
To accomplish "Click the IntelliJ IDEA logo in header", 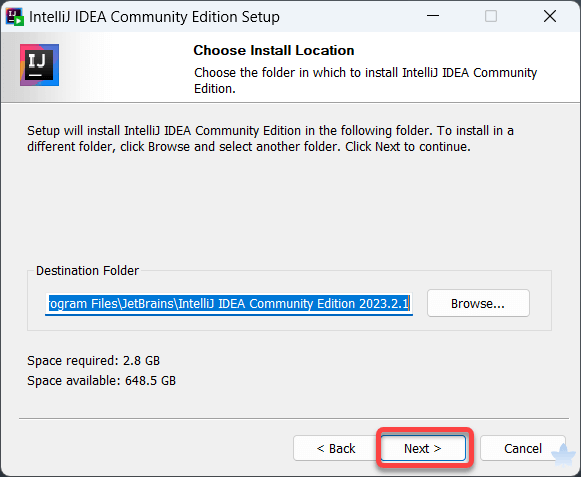I will 39,65.
